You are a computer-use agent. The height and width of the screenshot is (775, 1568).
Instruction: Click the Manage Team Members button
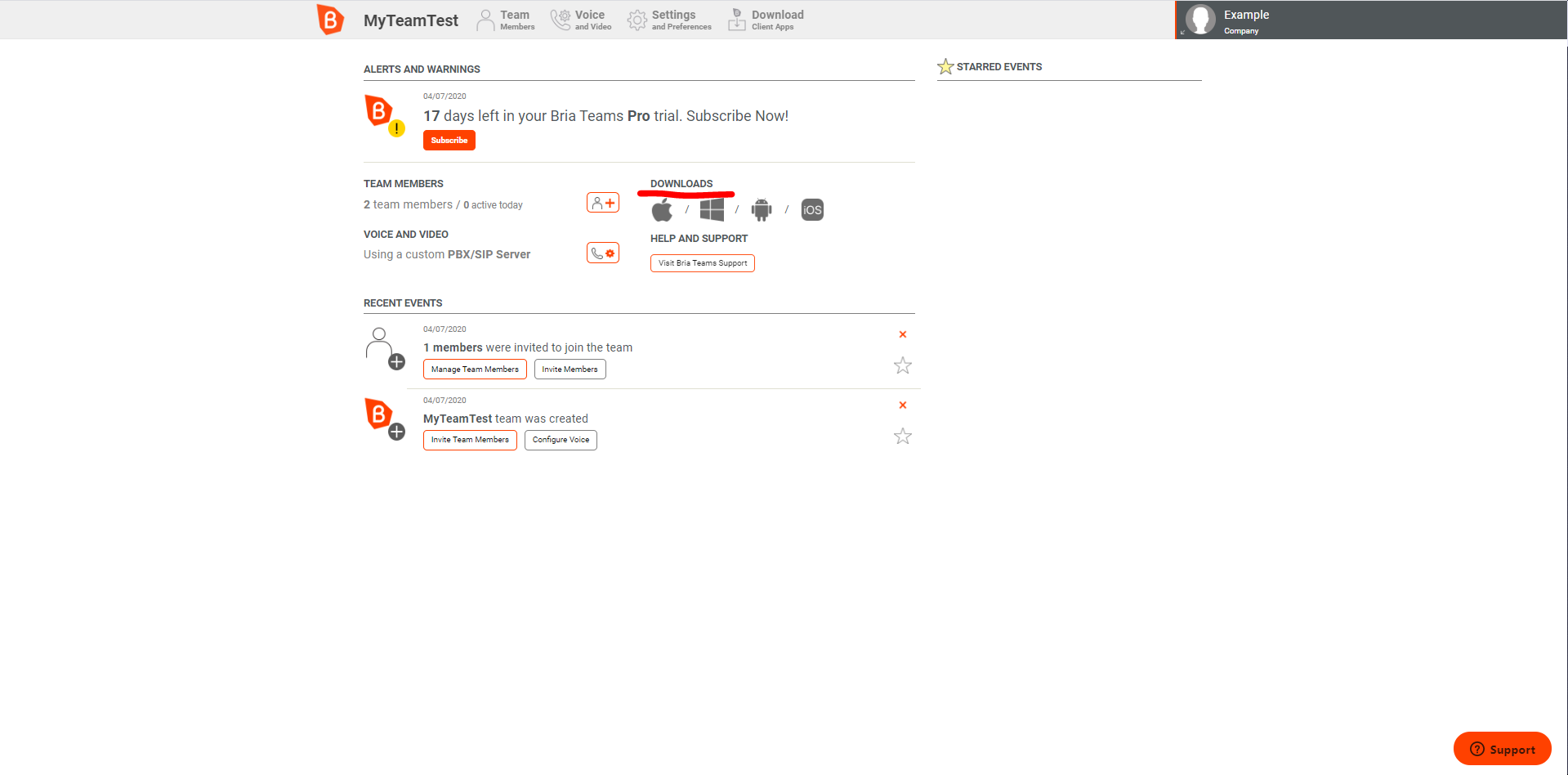[475, 370]
